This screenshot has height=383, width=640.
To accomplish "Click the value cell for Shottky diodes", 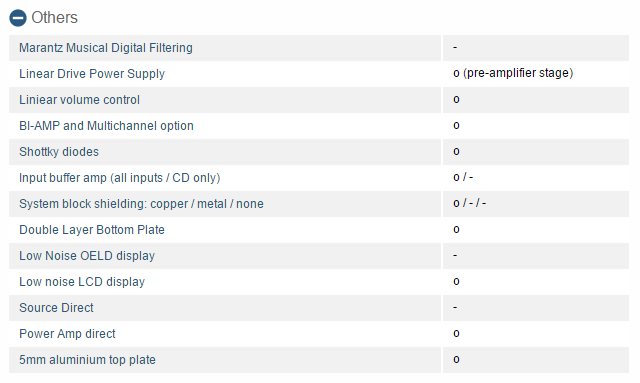I will tap(536, 152).
